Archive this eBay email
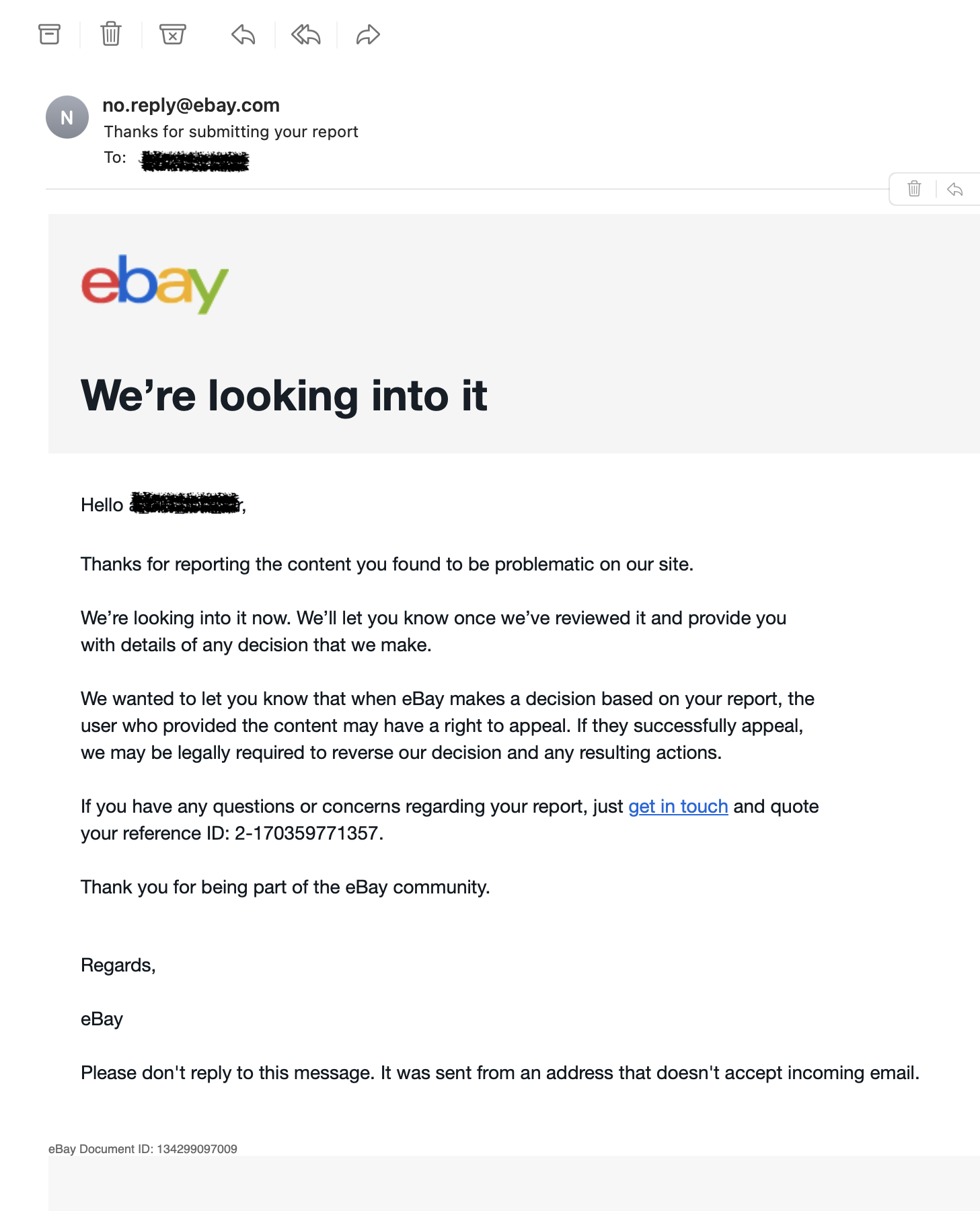This screenshot has width=980, height=1211. pyautogui.click(x=49, y=34)
